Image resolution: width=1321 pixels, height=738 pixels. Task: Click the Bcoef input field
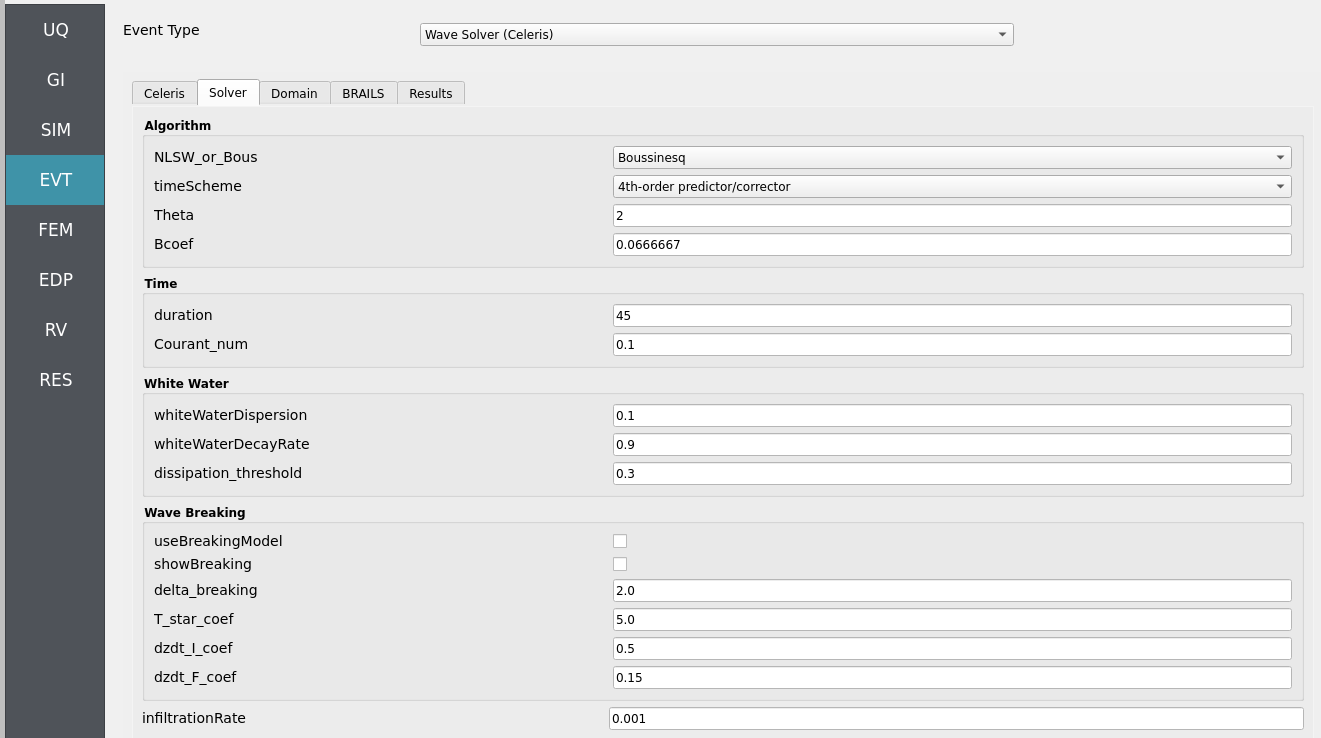[x=952, y=244]
